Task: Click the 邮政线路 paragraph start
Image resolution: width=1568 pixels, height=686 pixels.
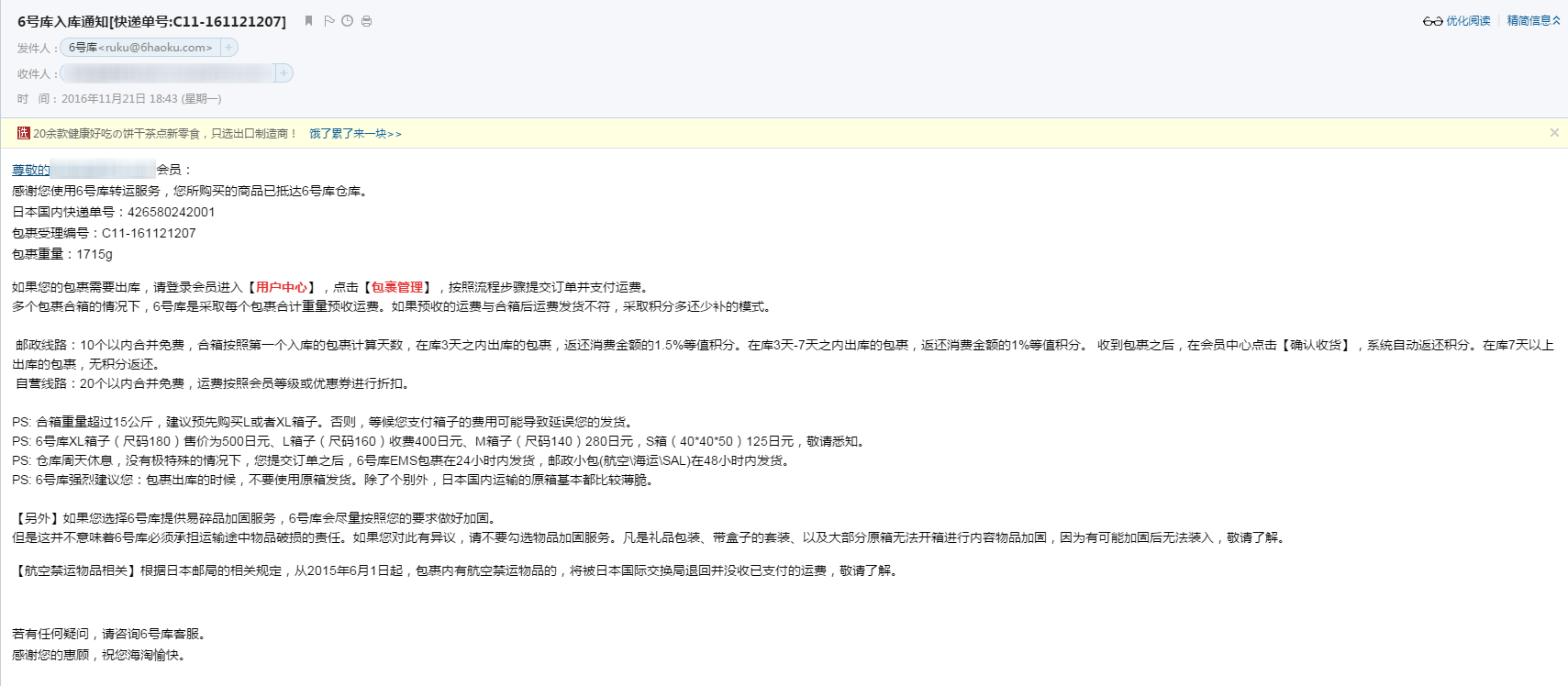Action: tap(41, 345)
